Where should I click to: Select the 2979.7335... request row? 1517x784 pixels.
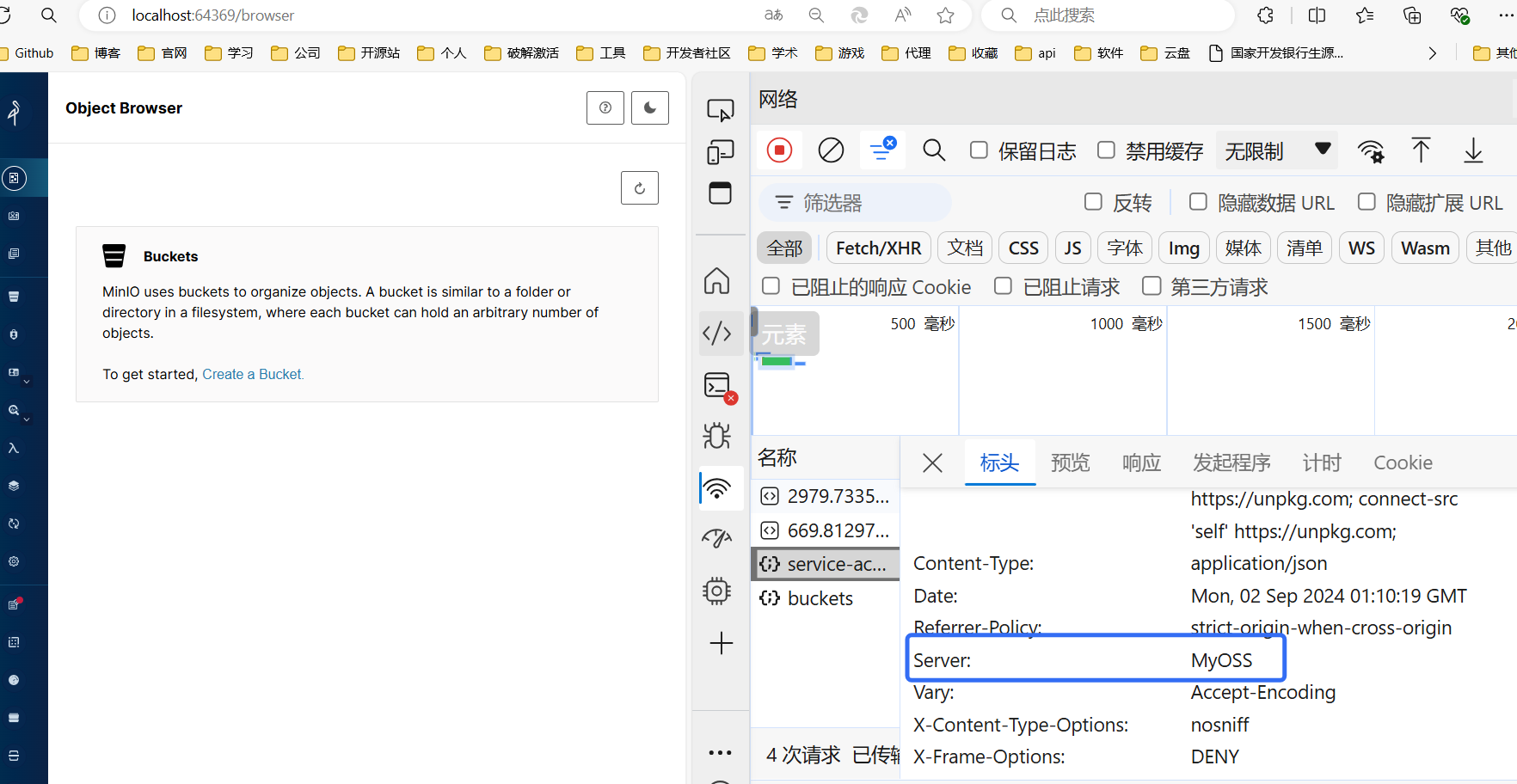click(826, 496)
